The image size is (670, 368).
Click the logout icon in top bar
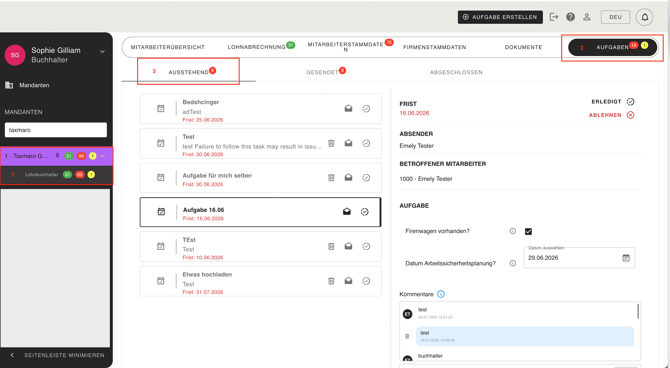click(554, 17)
